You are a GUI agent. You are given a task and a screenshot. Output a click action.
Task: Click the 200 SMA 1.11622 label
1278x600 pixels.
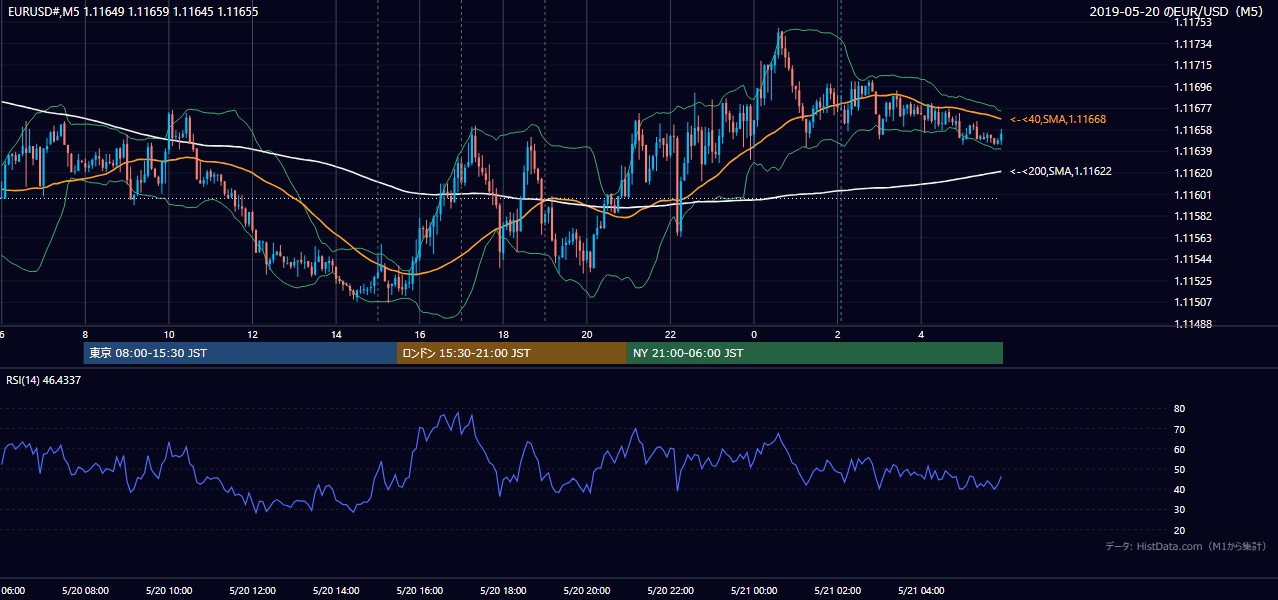pos(1060,171)
